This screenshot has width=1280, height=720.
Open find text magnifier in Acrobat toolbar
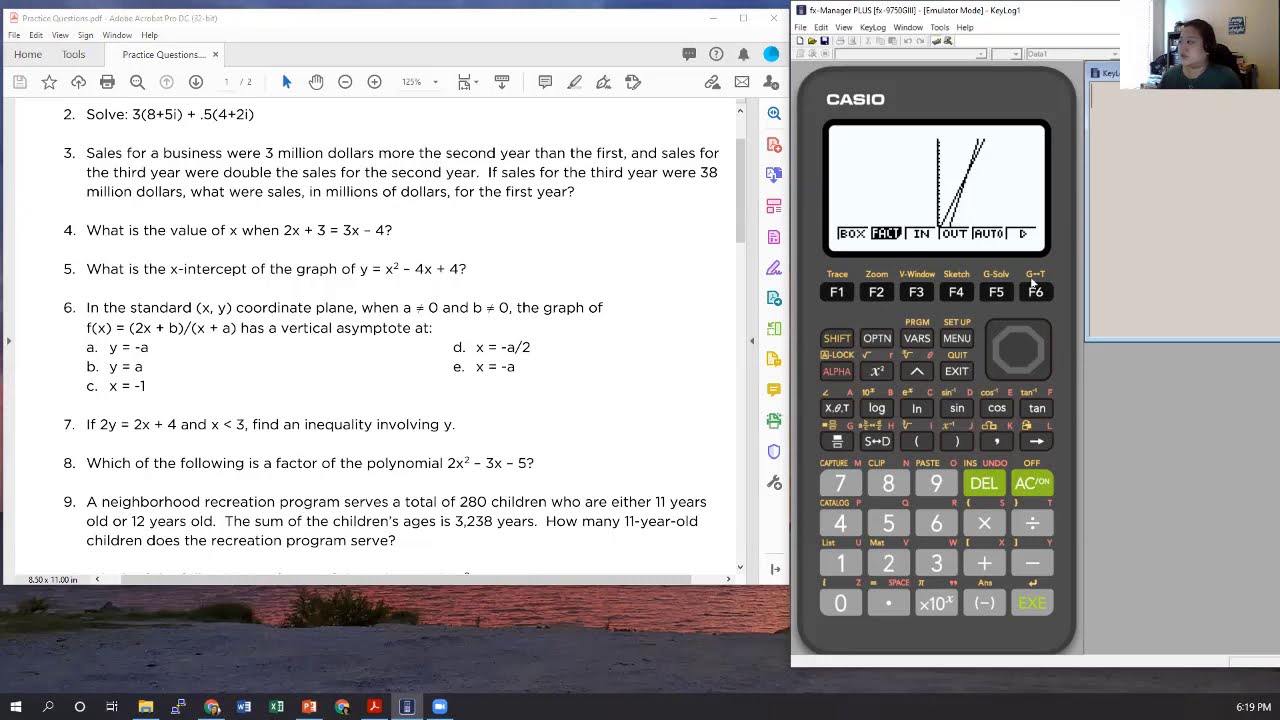[137, 82]
